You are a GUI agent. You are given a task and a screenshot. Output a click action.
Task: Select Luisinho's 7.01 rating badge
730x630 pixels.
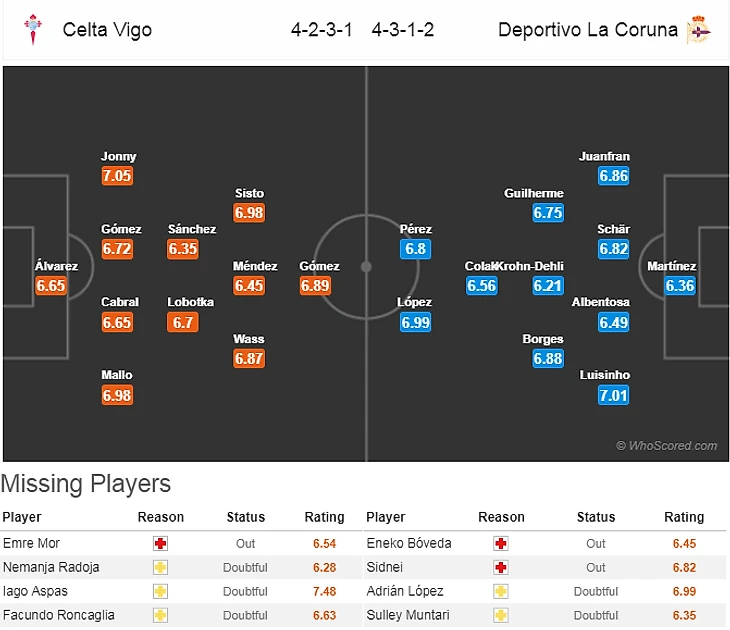(614, 395)
